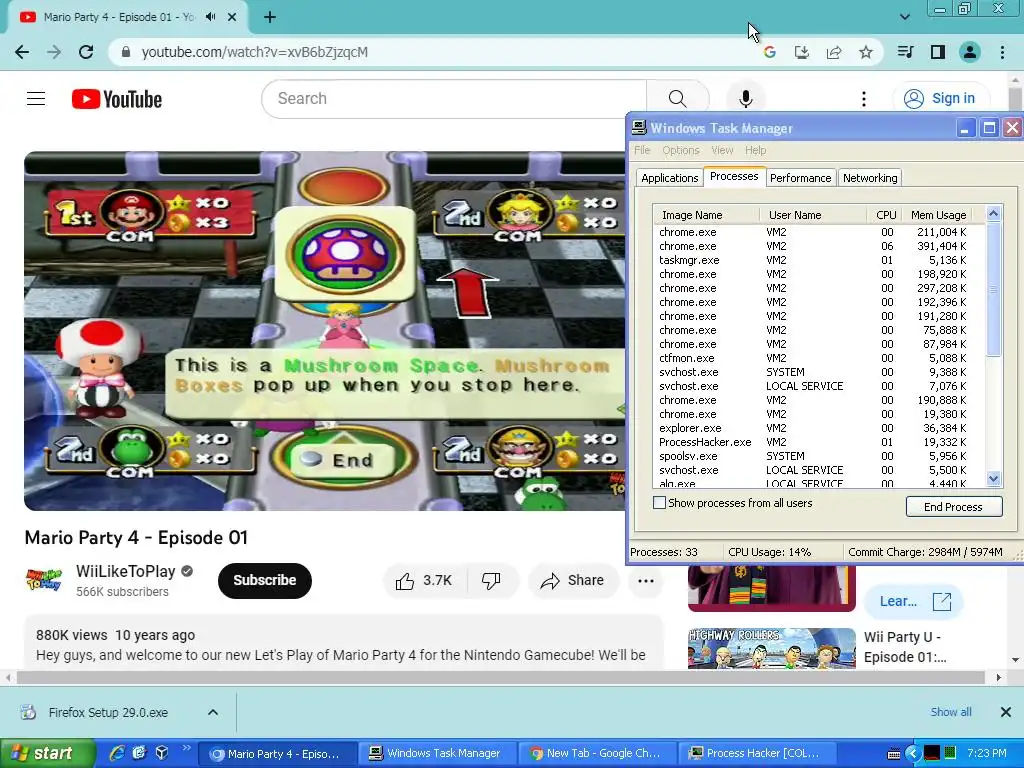1024x768 pixels.
Task: Open Task Manager's View menu
Action: click(x=722, y=150)
